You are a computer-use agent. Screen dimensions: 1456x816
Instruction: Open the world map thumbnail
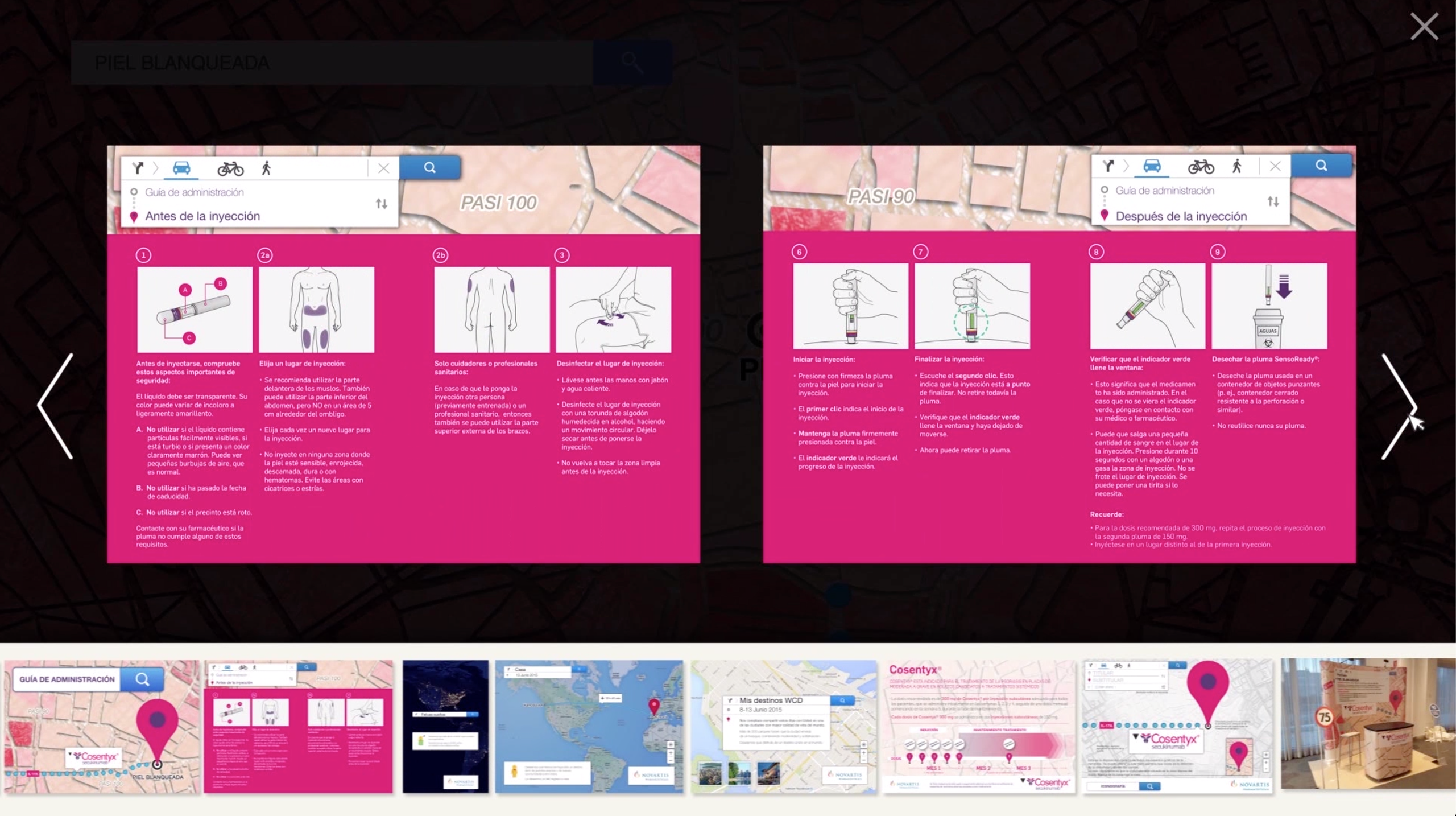tap(589, 726)
